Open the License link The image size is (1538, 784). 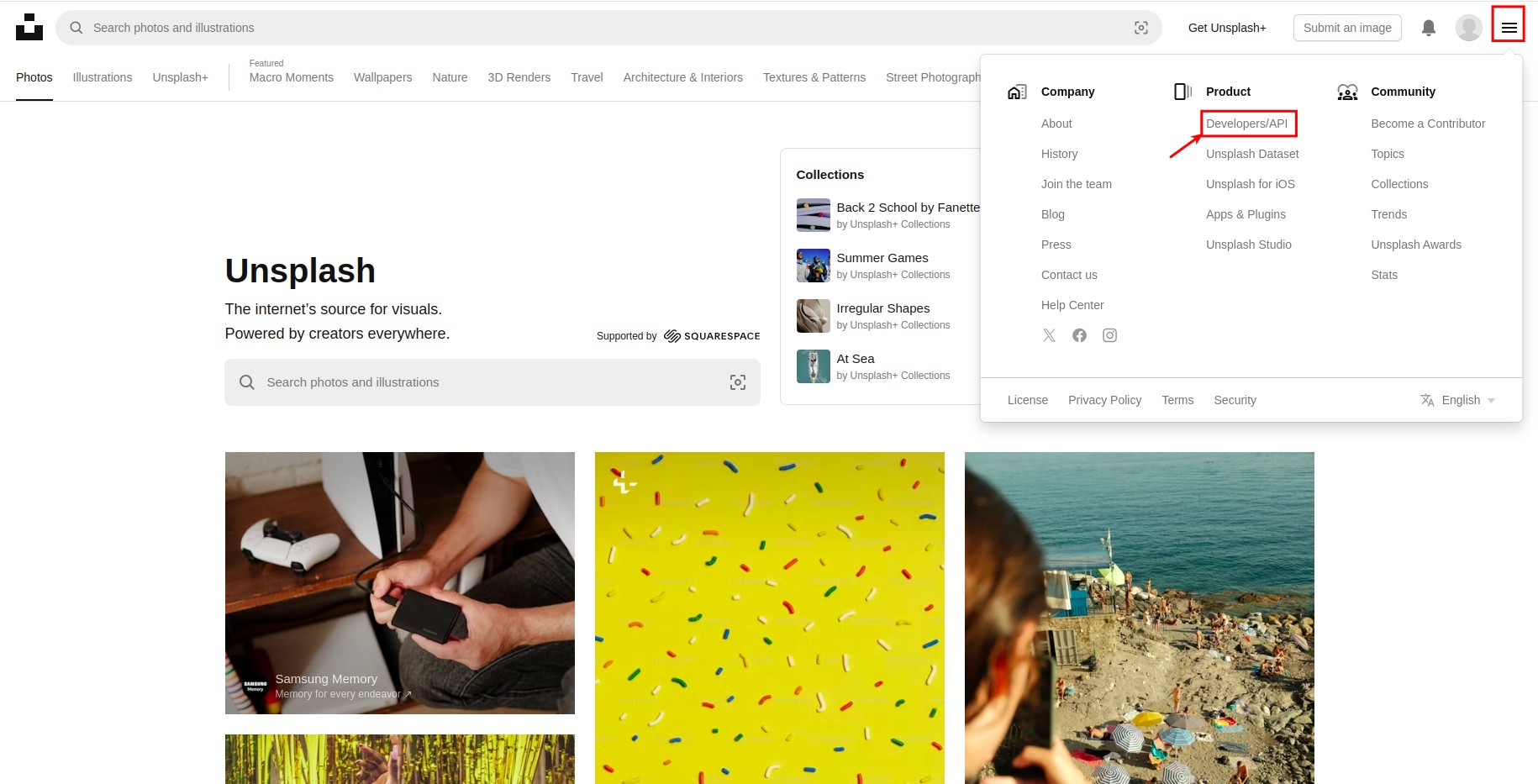click(1028, 400)
